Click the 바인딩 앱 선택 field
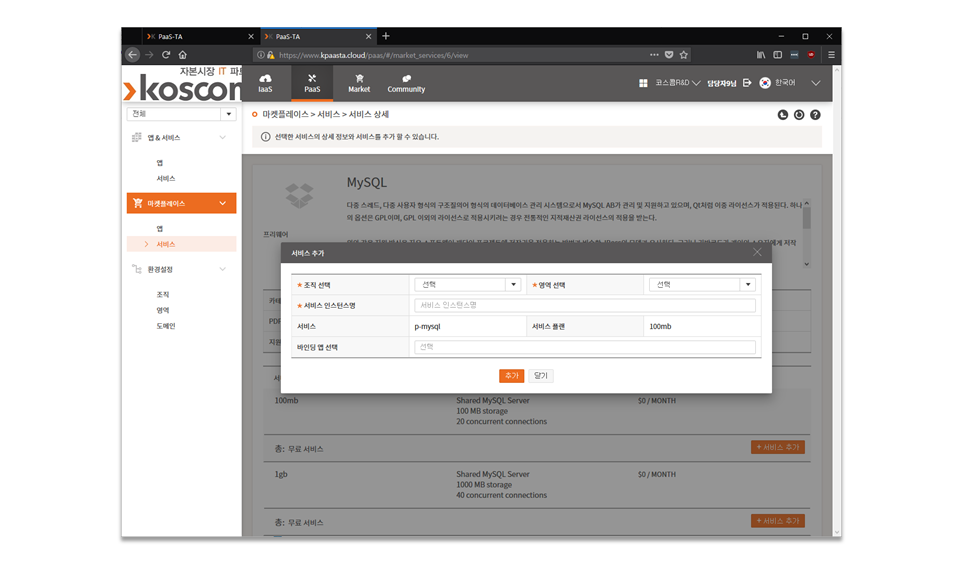The width and height of the screenshot is (962, 564). (x=585, y=347)
